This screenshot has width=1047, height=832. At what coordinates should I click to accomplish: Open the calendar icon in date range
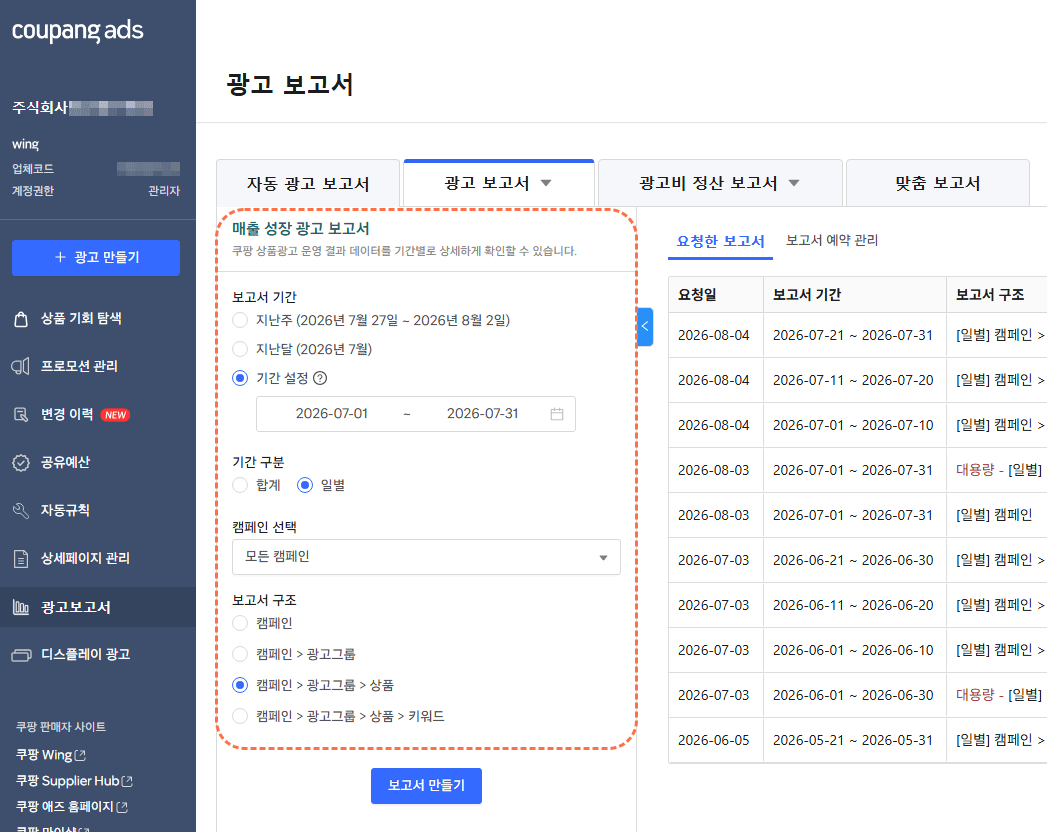click(557, 414)
